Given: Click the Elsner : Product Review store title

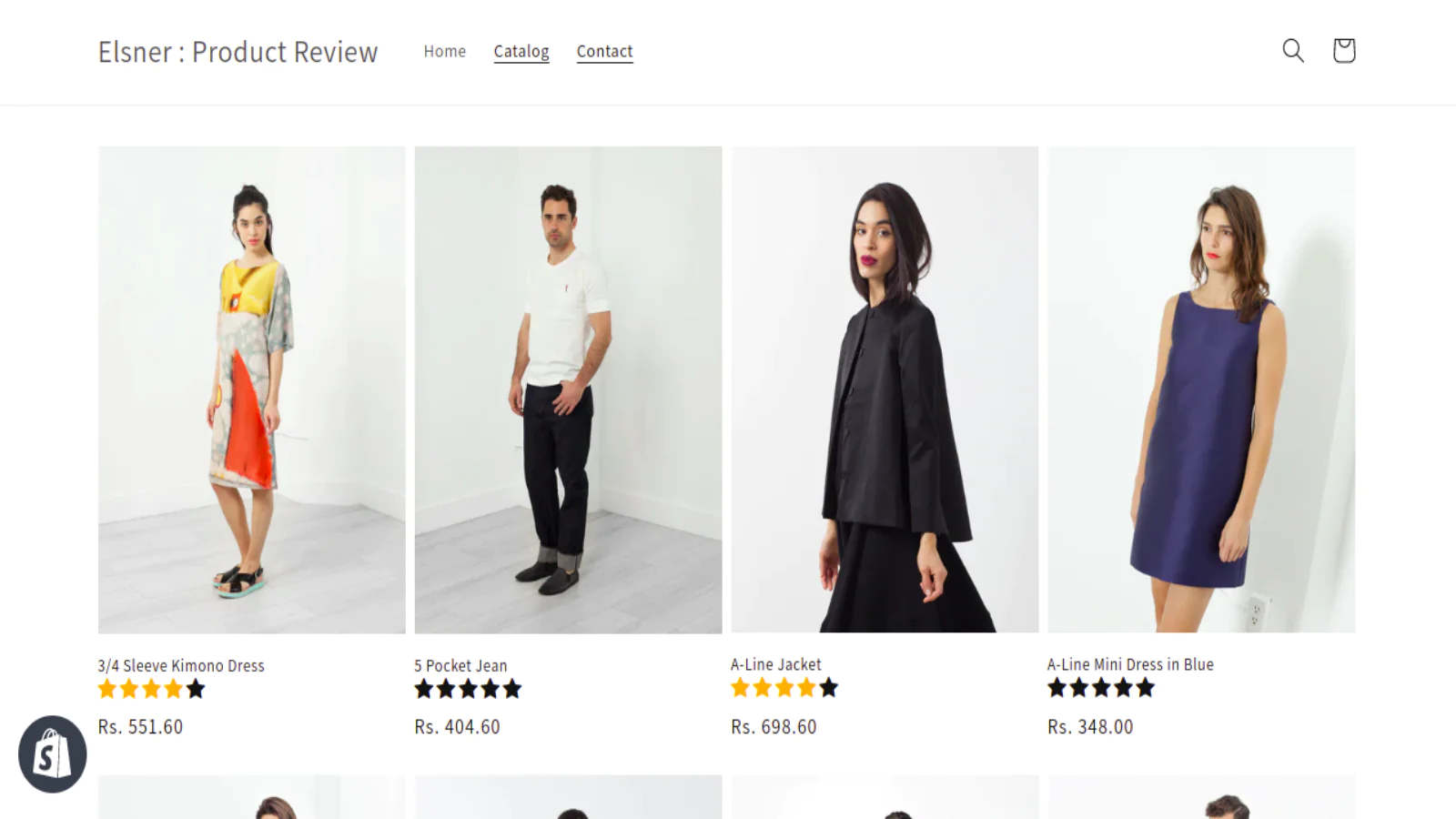Looking at the screenshot, I should click(x=238, y=52).
